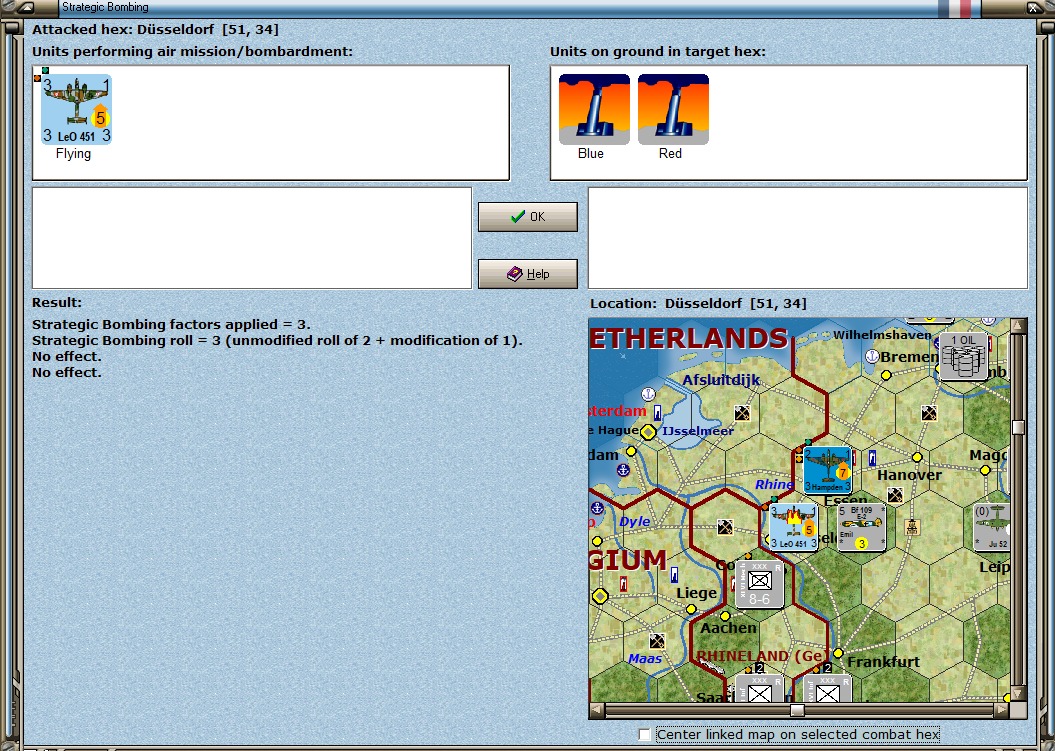Click the empty list box under ground units
1055x751 pixels.
[808, 238]
